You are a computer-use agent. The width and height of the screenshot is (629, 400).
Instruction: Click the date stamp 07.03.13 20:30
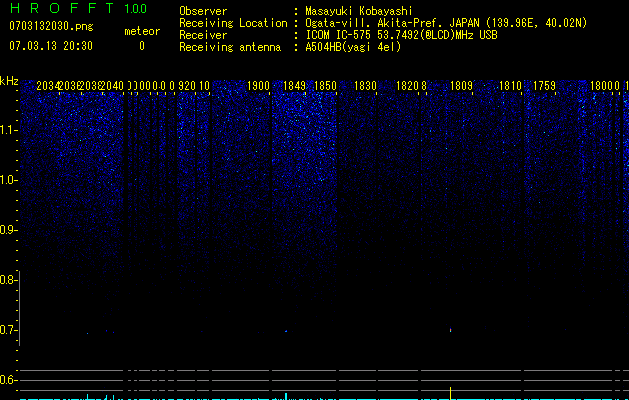pos(51,46)
